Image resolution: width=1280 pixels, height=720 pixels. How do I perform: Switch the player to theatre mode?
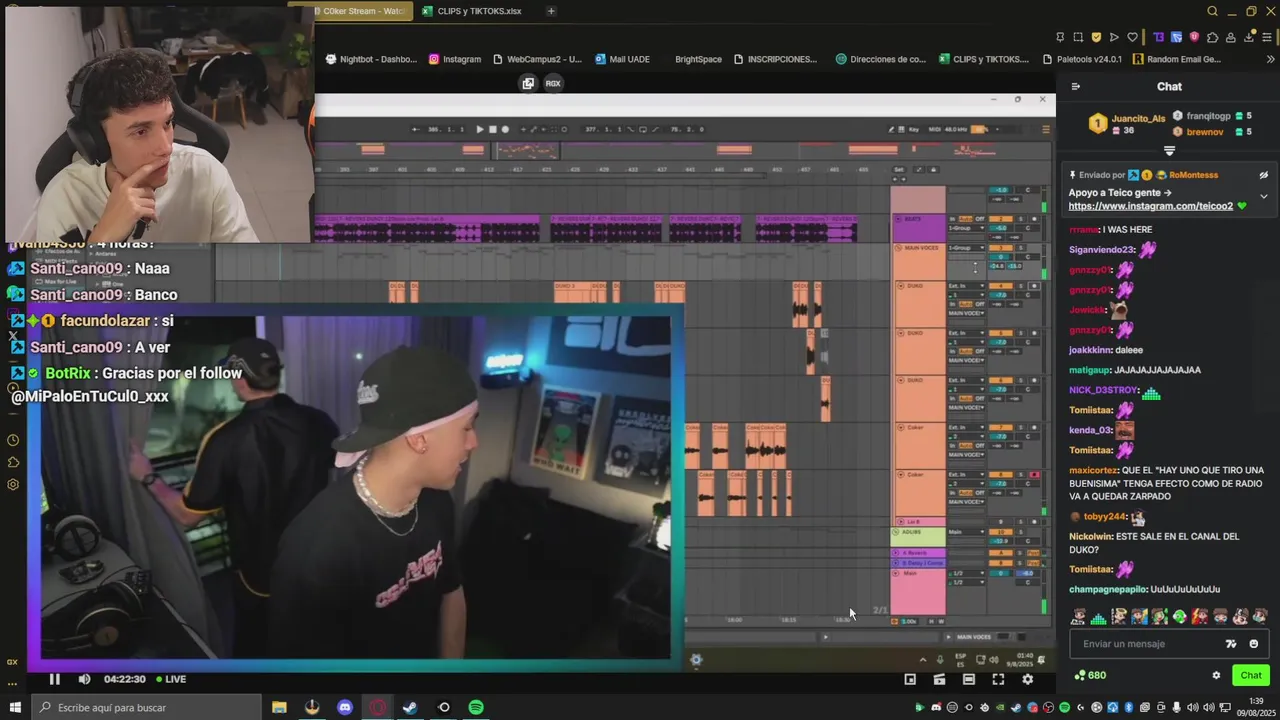pos(968,679)
